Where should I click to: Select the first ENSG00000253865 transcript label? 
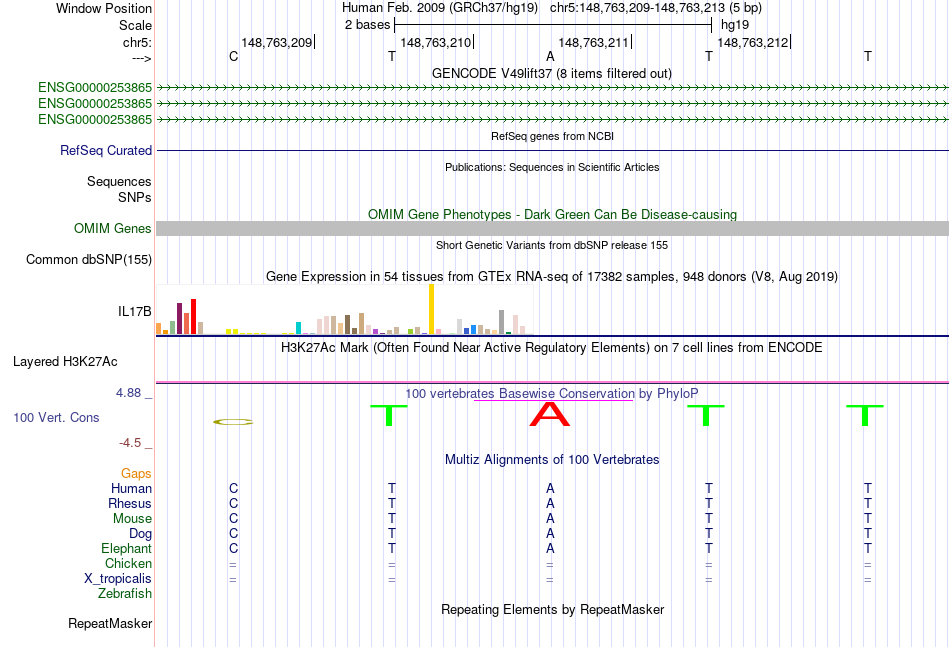point(95,88)
